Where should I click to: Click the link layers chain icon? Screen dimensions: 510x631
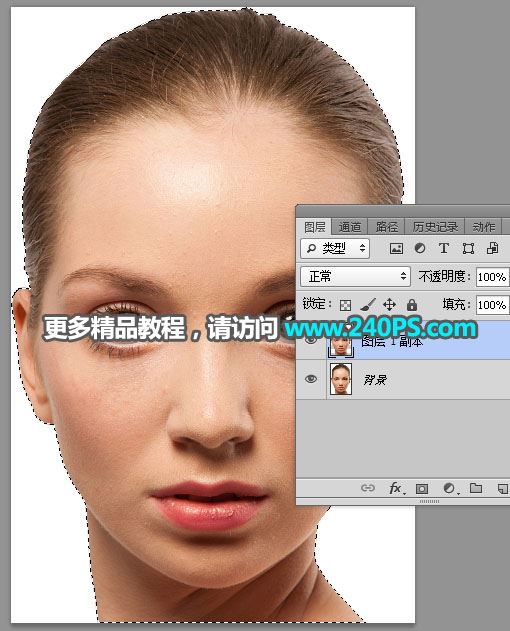point(368,488)
